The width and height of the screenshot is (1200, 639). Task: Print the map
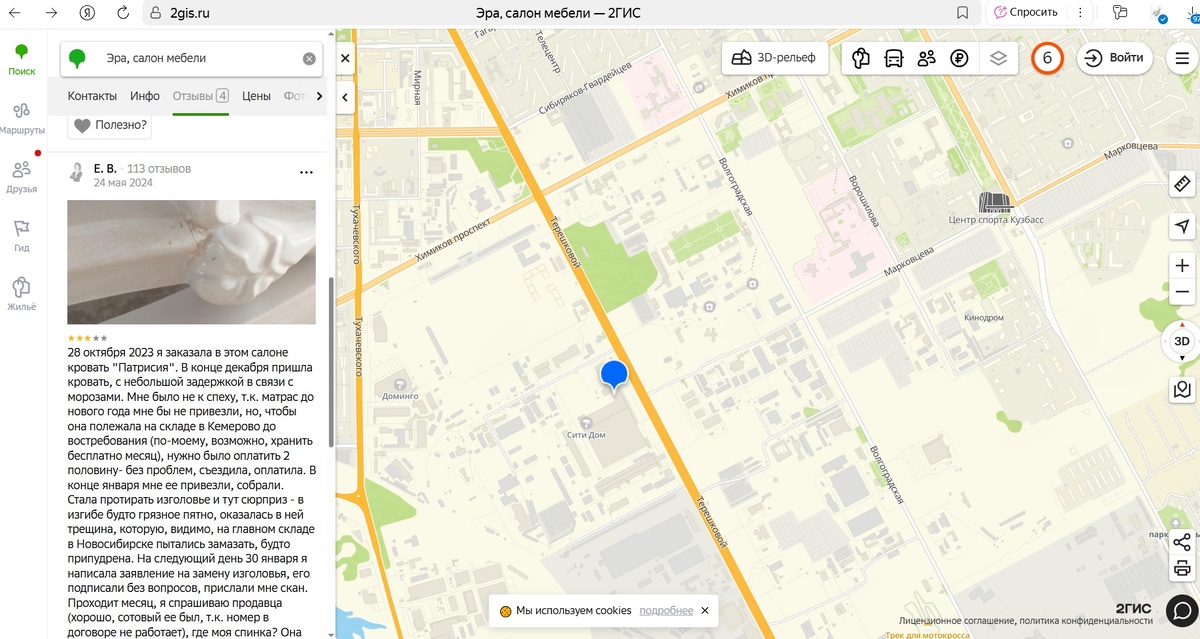click(1182, 570)
